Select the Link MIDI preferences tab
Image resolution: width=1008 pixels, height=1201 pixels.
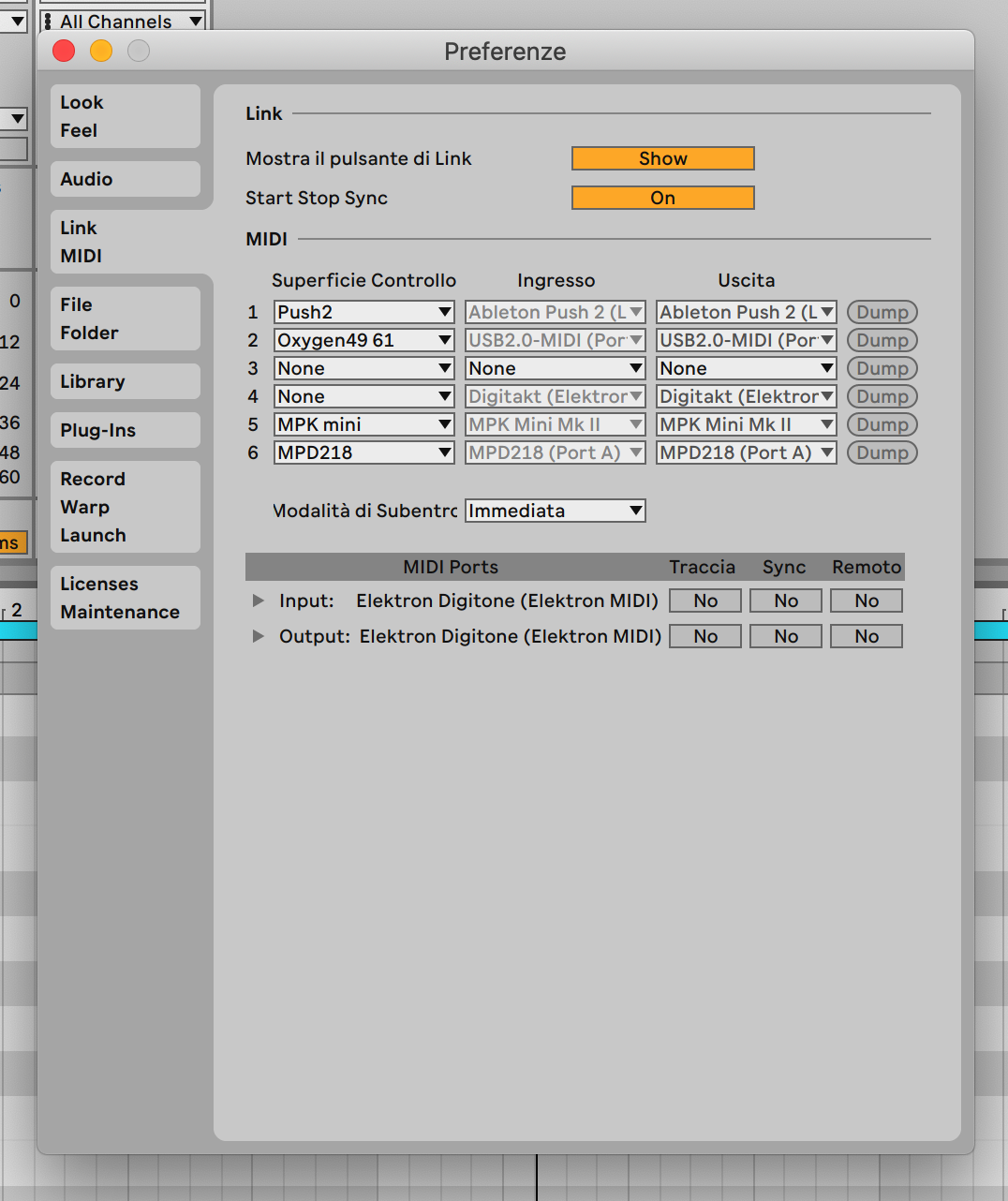point(125,242)
